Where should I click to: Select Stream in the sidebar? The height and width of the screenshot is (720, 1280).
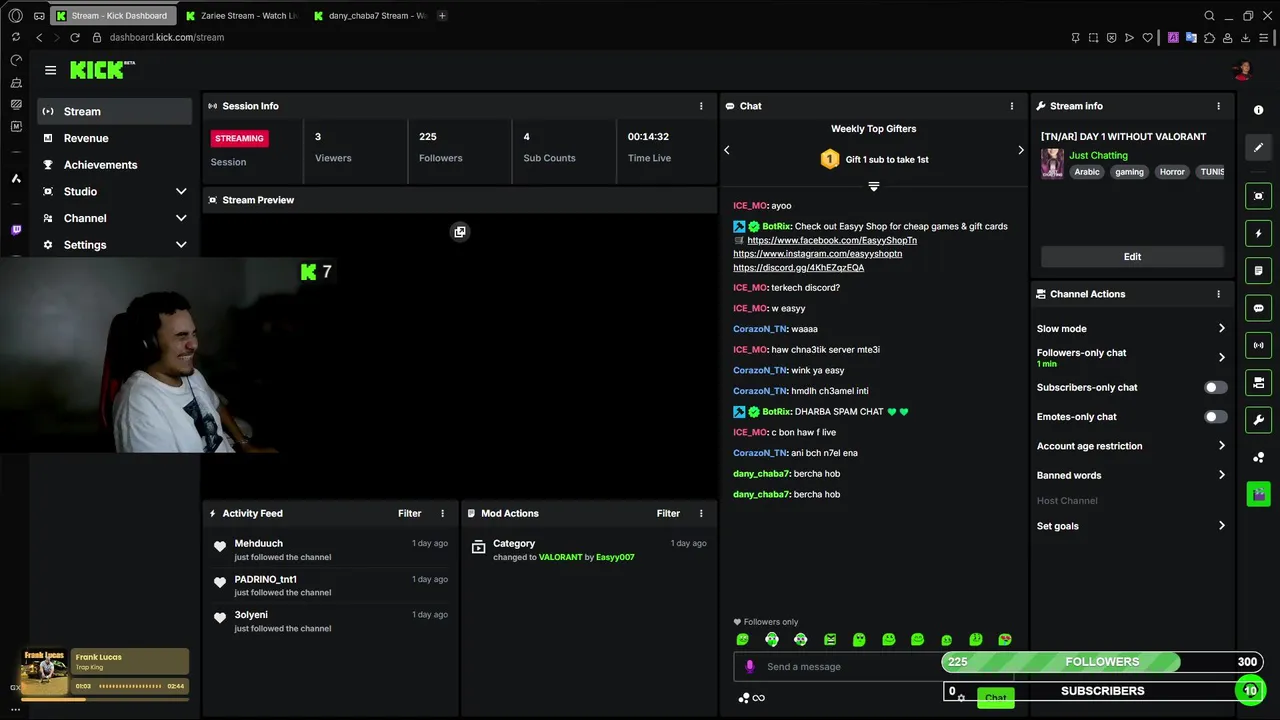coord(115,111)
